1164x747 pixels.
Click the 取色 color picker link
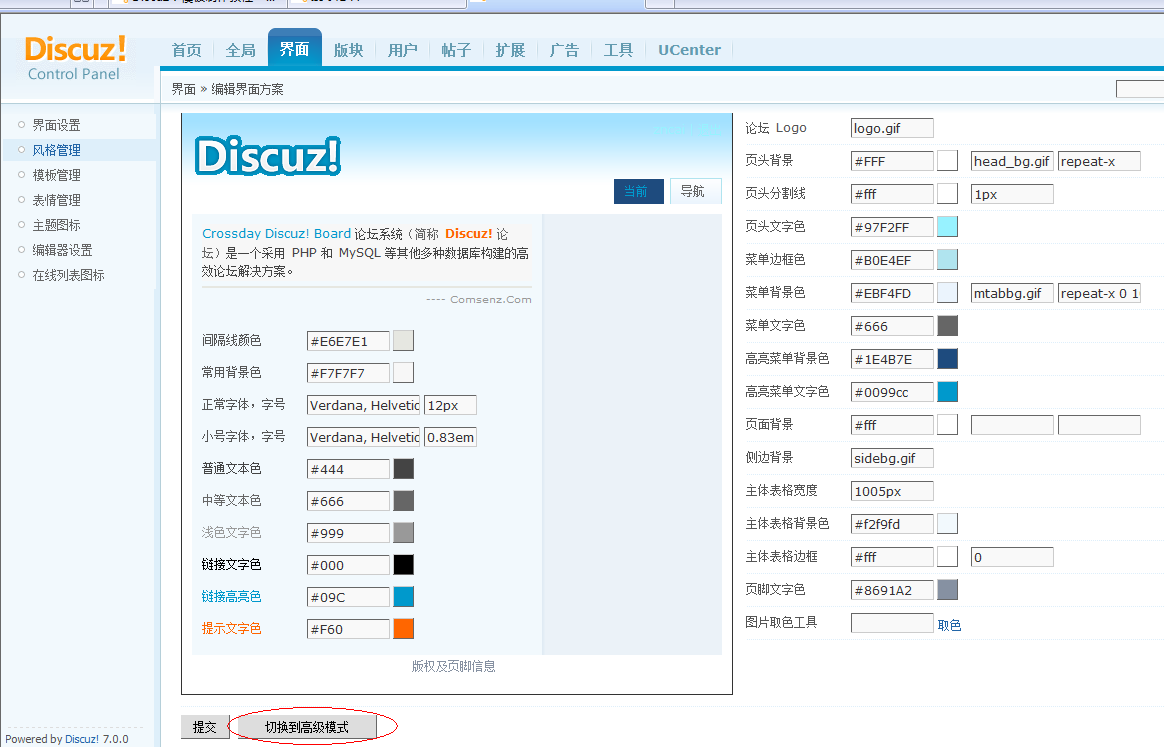pyautogui.click(x=949, y=625)
